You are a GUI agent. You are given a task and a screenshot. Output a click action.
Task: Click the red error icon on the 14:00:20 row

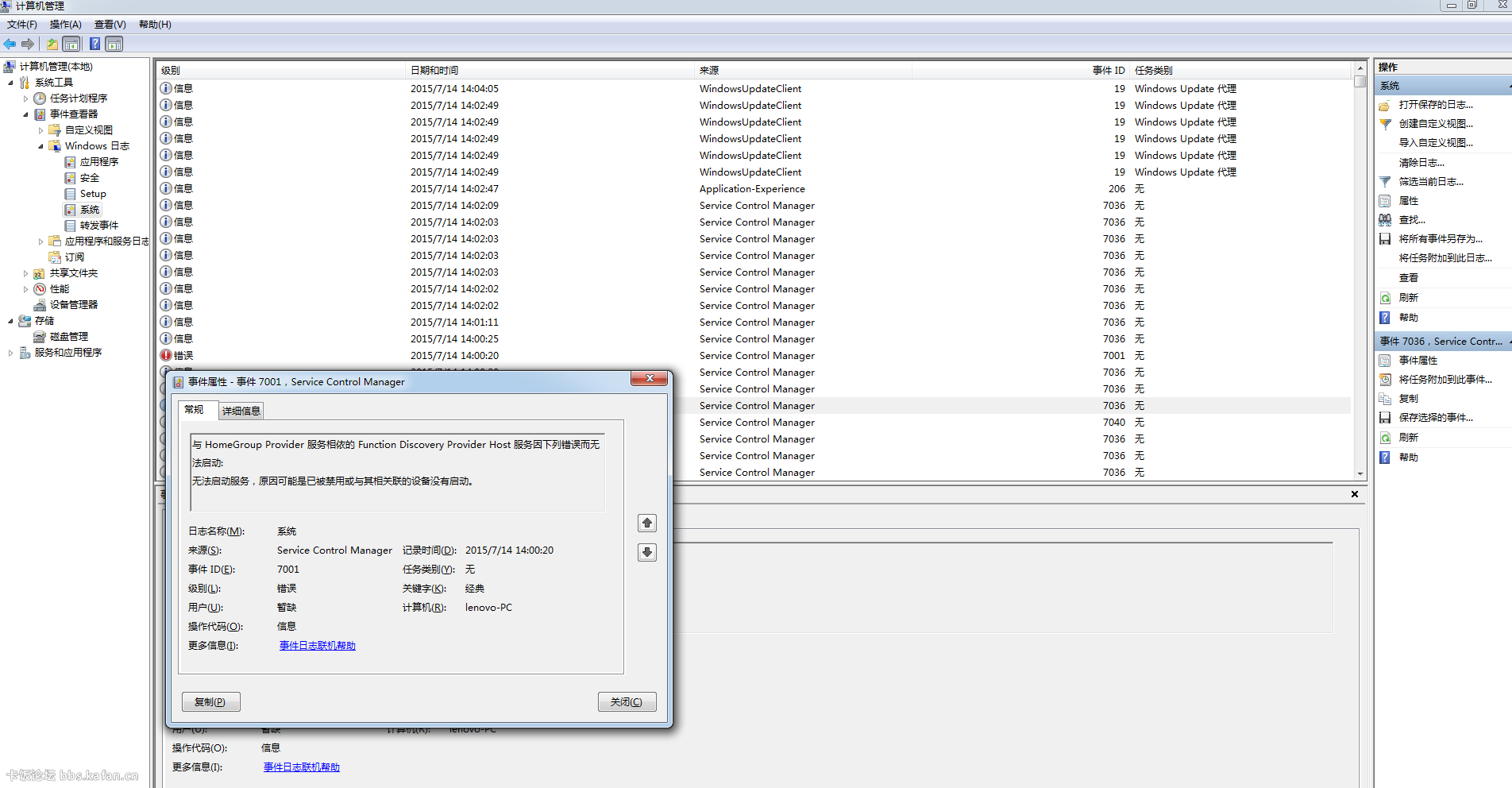pos(166,355)
